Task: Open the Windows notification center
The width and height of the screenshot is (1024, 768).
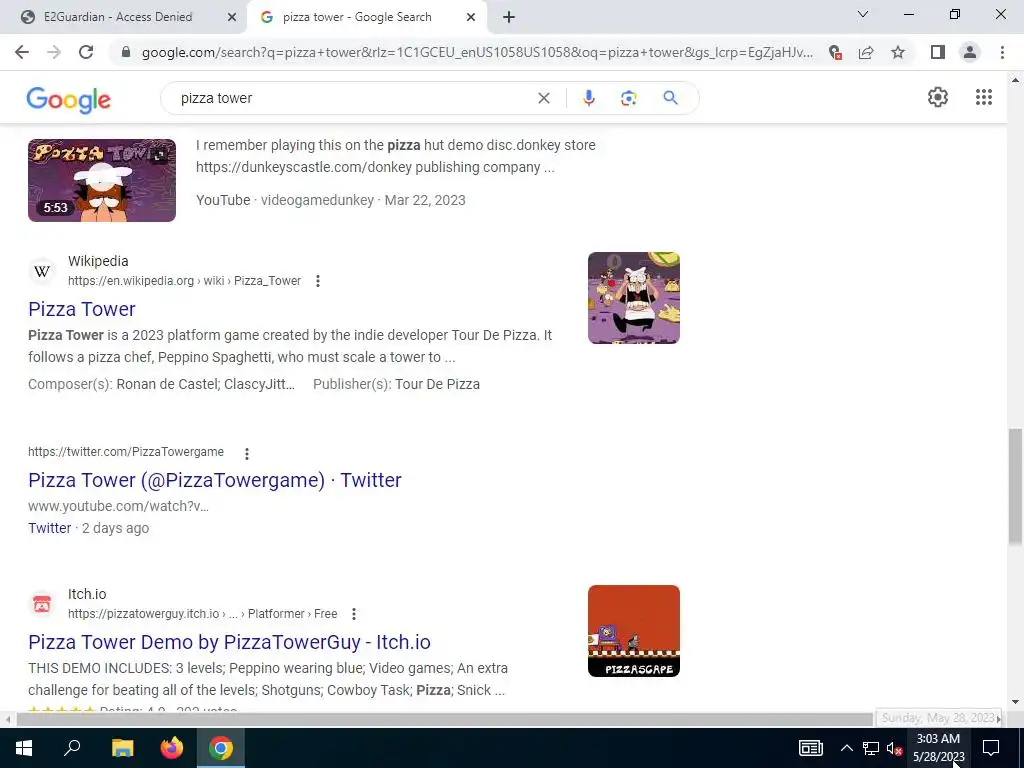Action: pyautogui.click(x=991, y=748)
